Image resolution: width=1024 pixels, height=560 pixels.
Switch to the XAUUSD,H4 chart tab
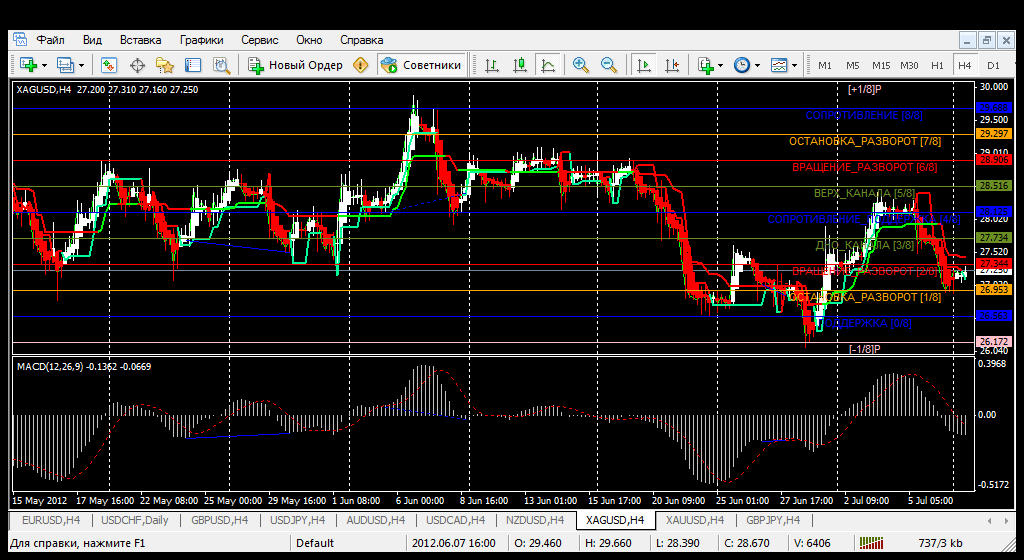point(694,520)
